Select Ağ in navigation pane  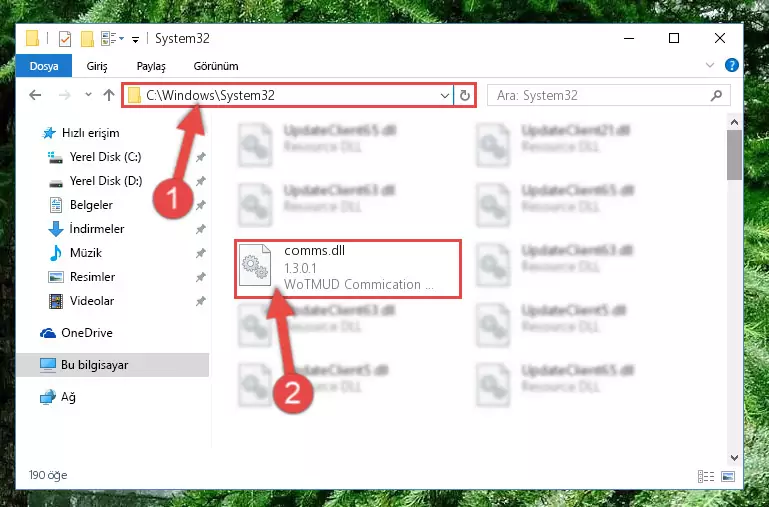(58, 397)
